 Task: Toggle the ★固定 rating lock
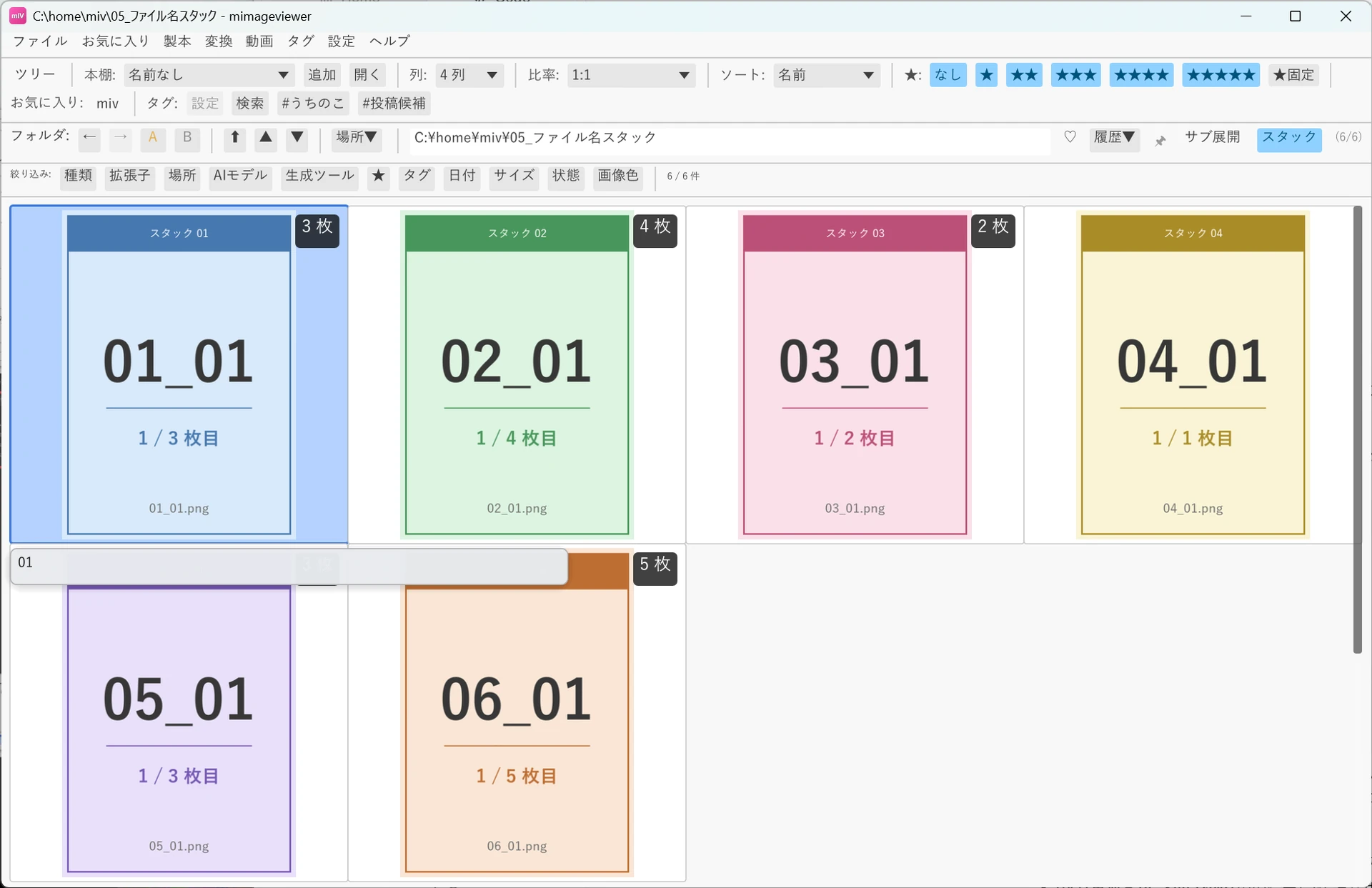tap(1293, 75)
